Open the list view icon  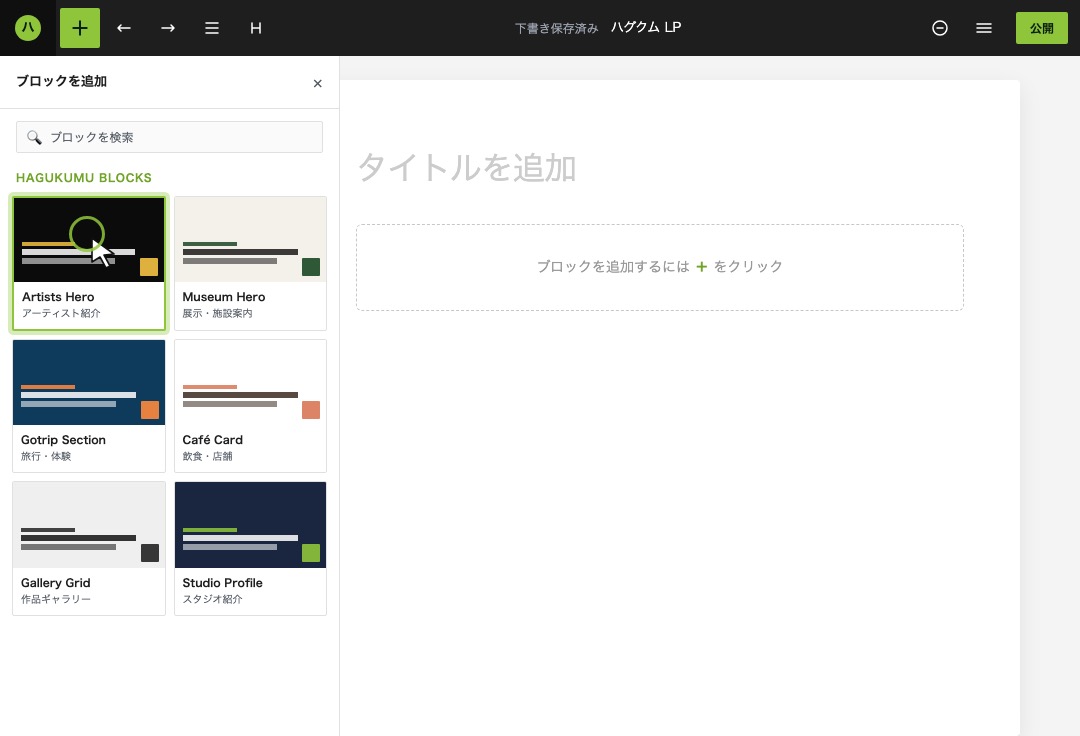(211, 28)
